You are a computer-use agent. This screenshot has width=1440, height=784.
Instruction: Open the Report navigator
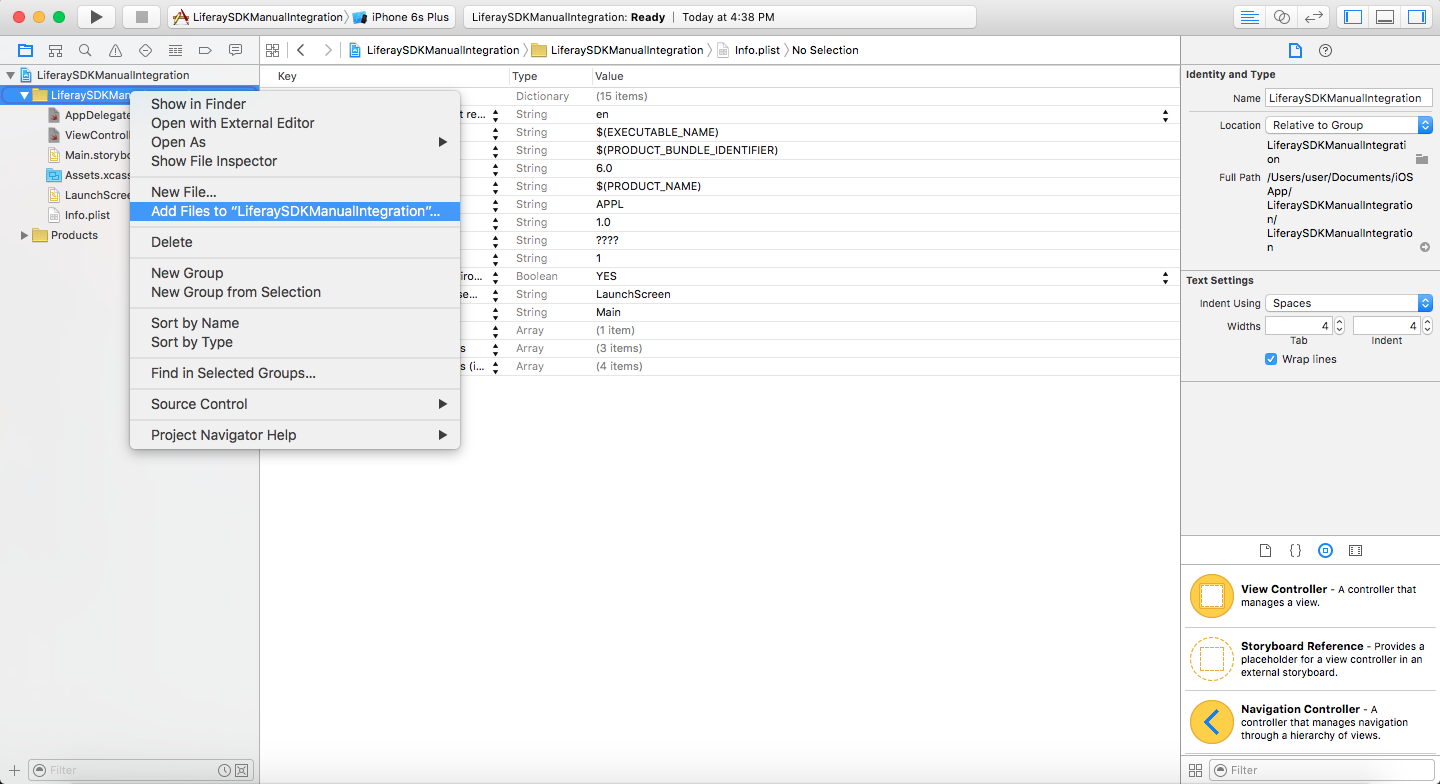point(235,50)
